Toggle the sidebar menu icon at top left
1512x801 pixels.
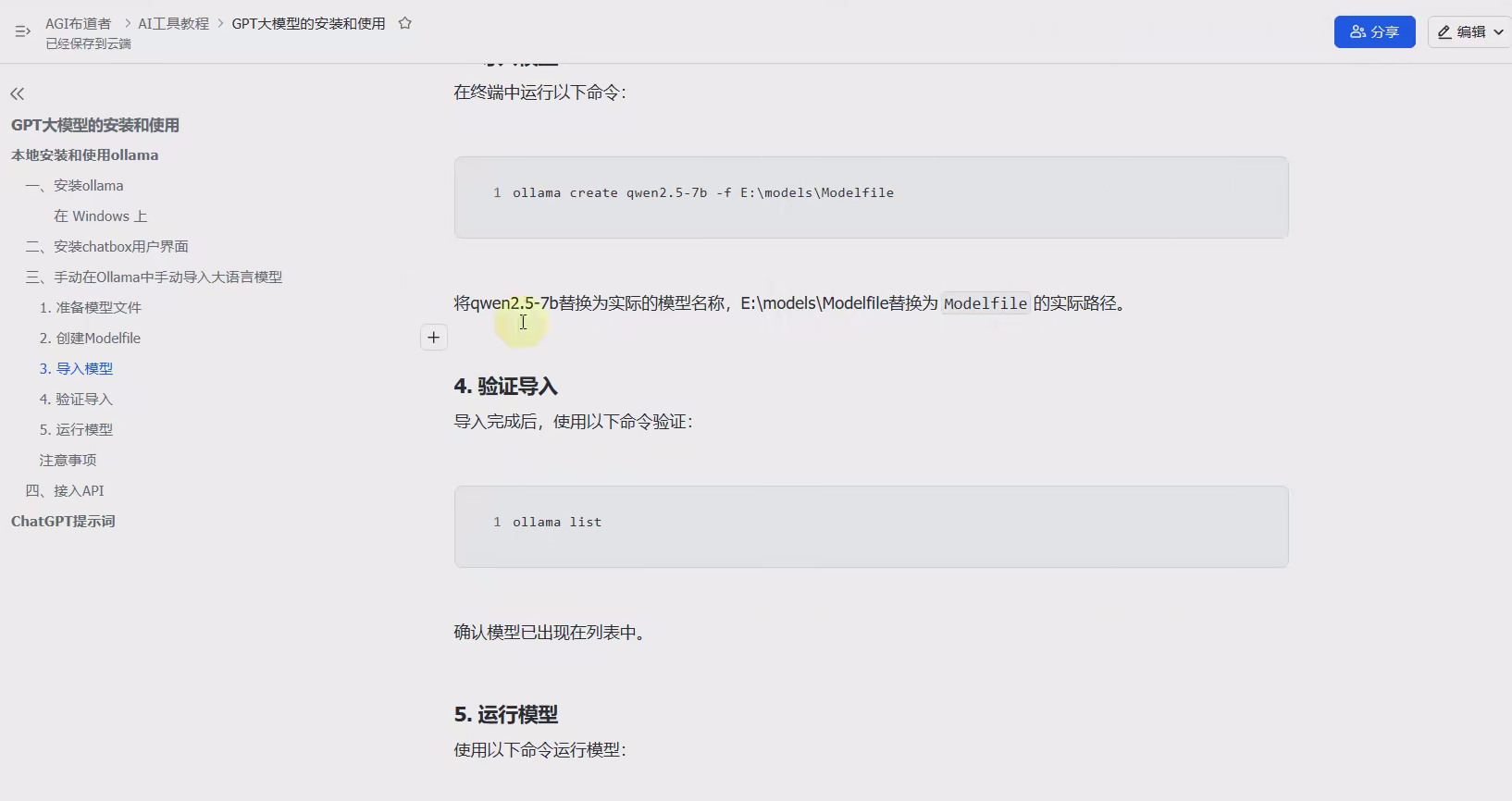coord(23,31)
